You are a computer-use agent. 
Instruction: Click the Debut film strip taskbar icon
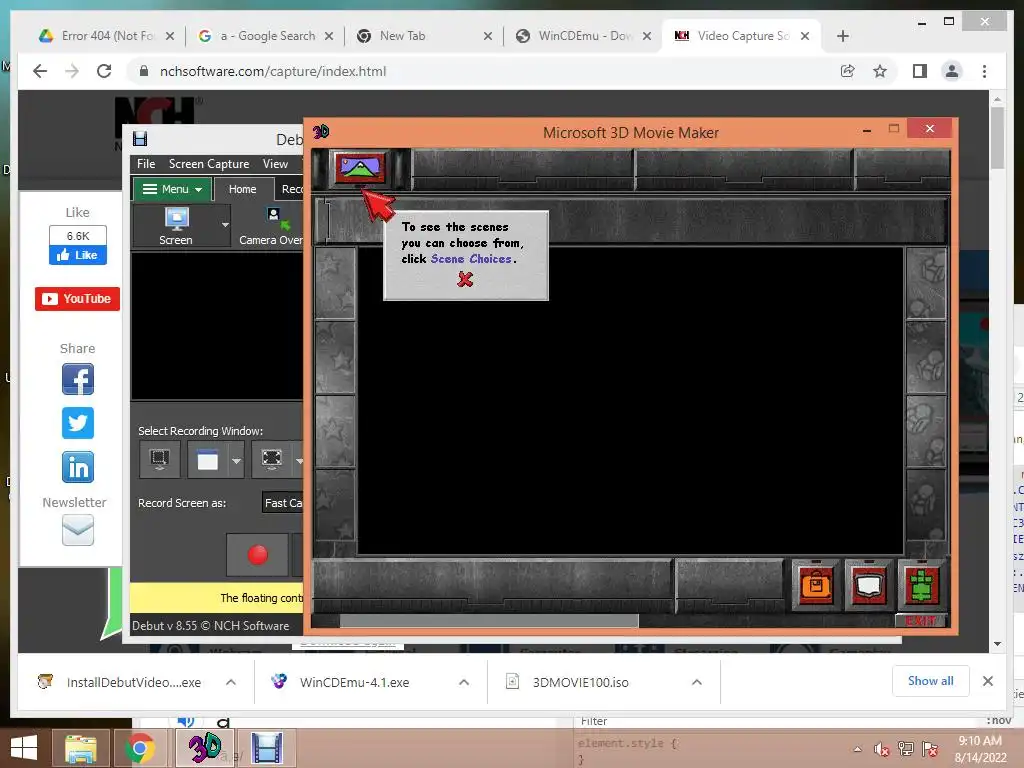[x=266, y=748]
